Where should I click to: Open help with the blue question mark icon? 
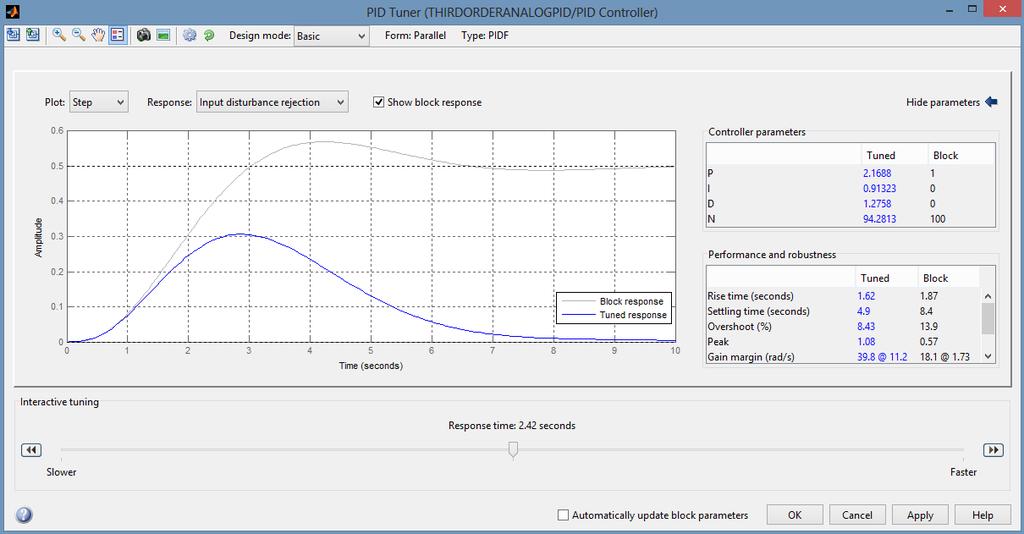point(24,515)
